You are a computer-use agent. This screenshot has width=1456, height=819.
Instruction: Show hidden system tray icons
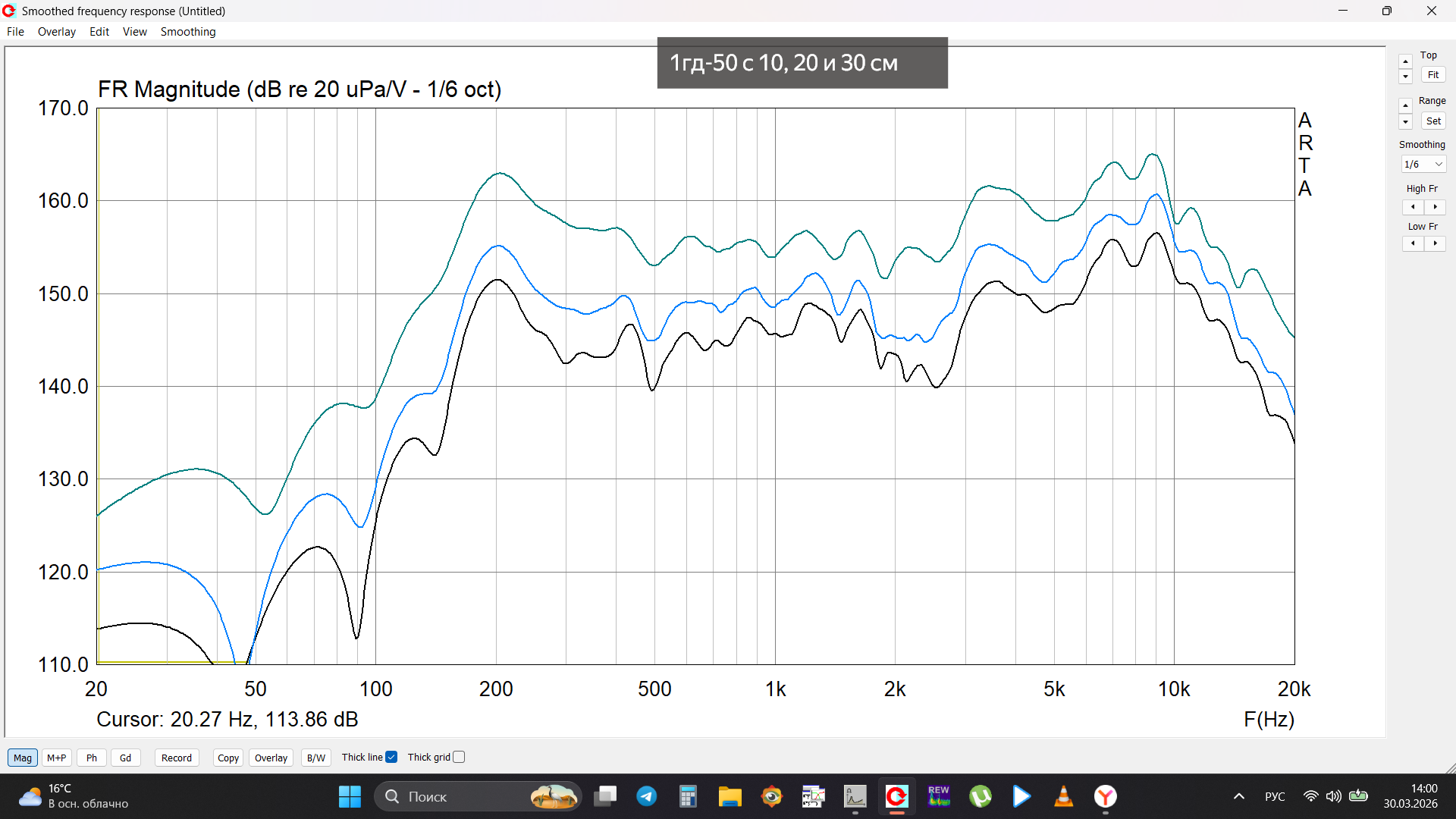[1238, 796]
